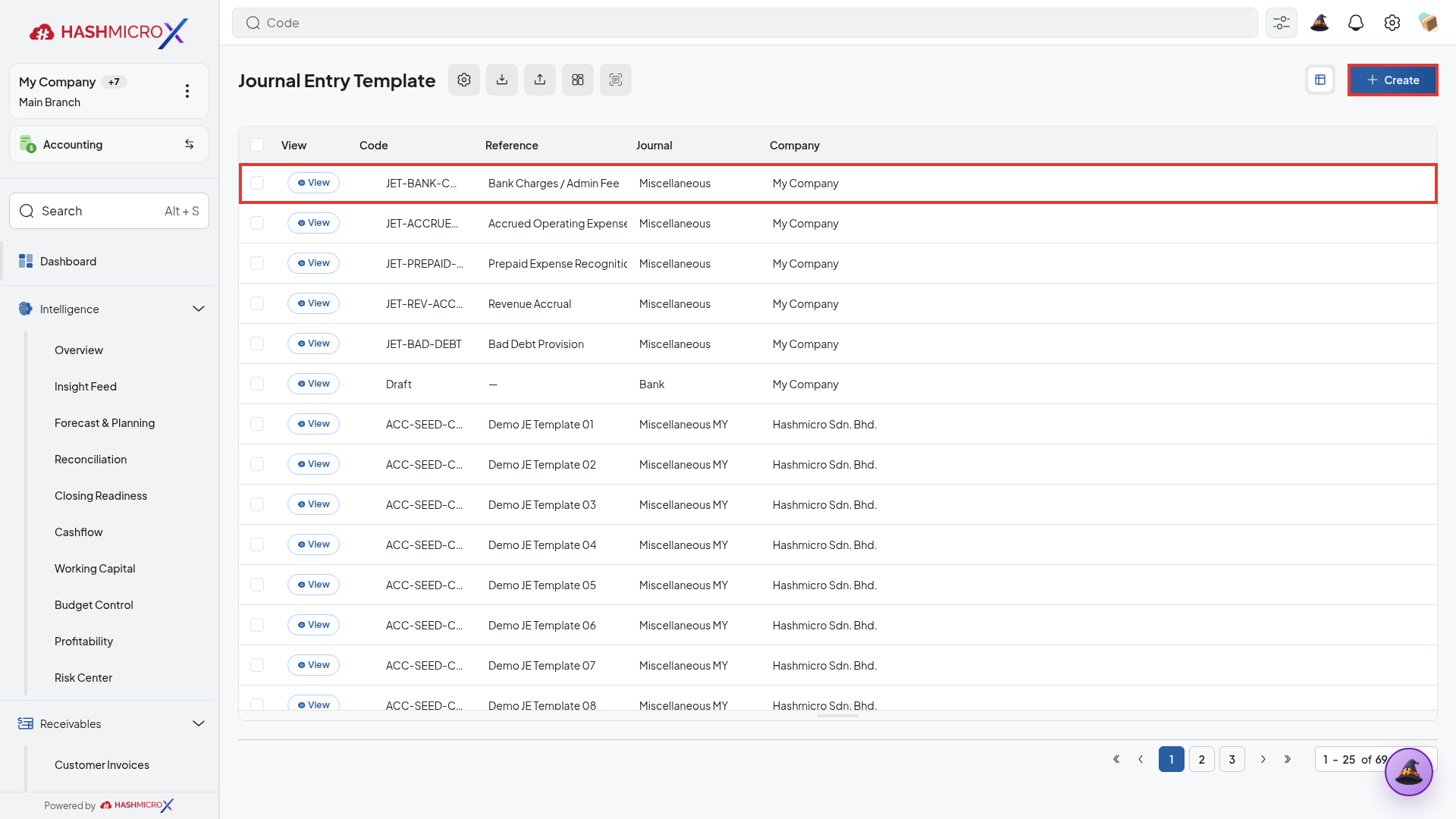Open the grid widgets icon in the toolbar
The width and height of the screenshot is (1456, 819).
(x=578, y=80)
